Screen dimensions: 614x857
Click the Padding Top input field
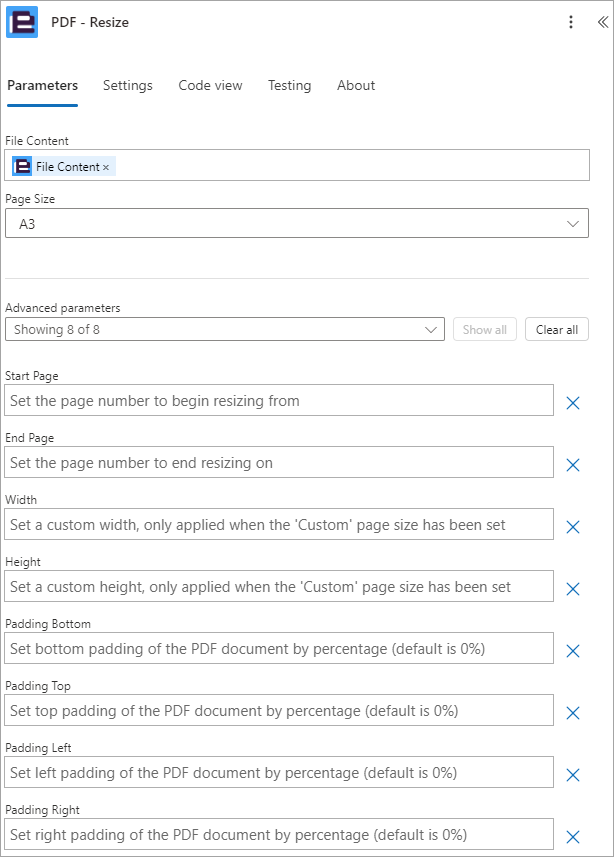tap(279, 711)
